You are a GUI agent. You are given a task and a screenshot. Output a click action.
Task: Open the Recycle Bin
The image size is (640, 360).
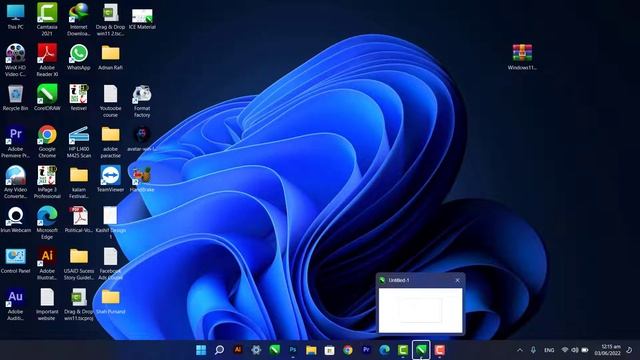[16, 98]
